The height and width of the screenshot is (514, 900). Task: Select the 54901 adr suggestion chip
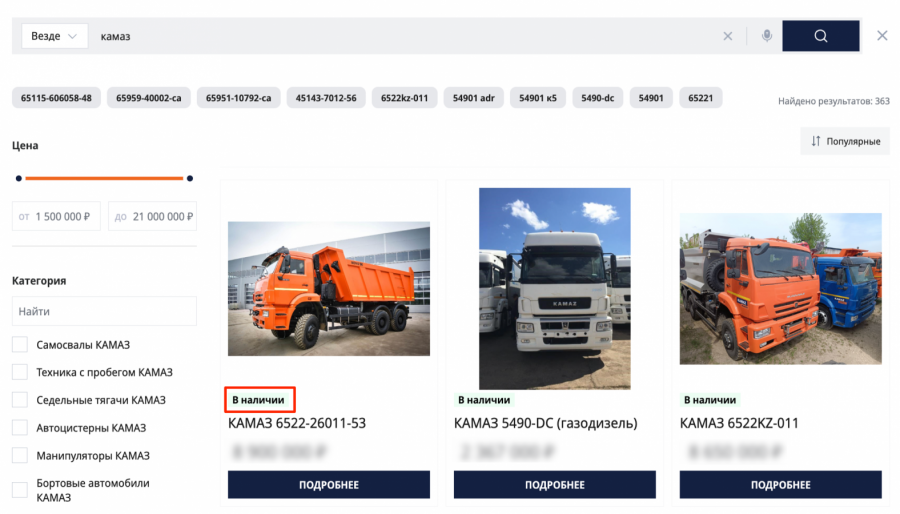point(474,98)
